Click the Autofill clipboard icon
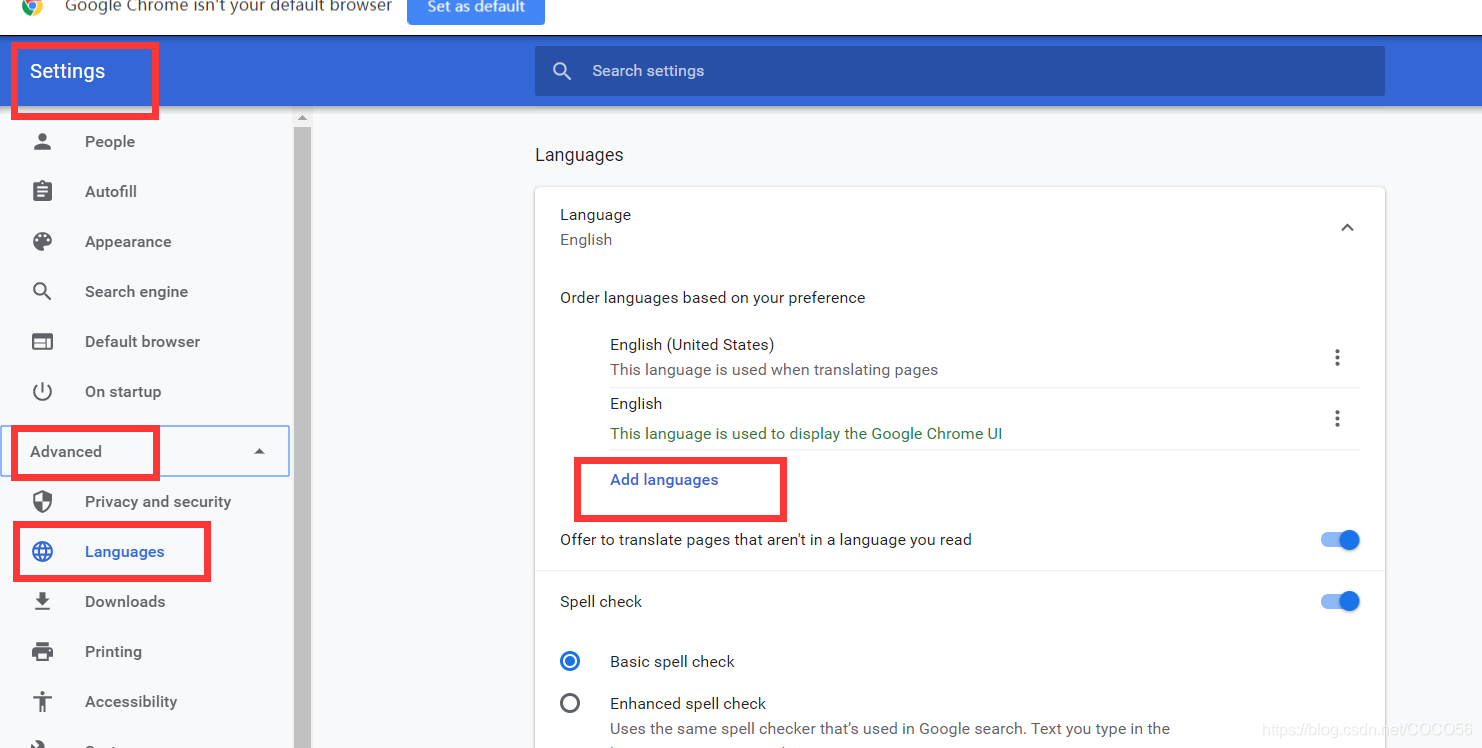The height and width of the screenshot is (748, 1482). point(42,191)
